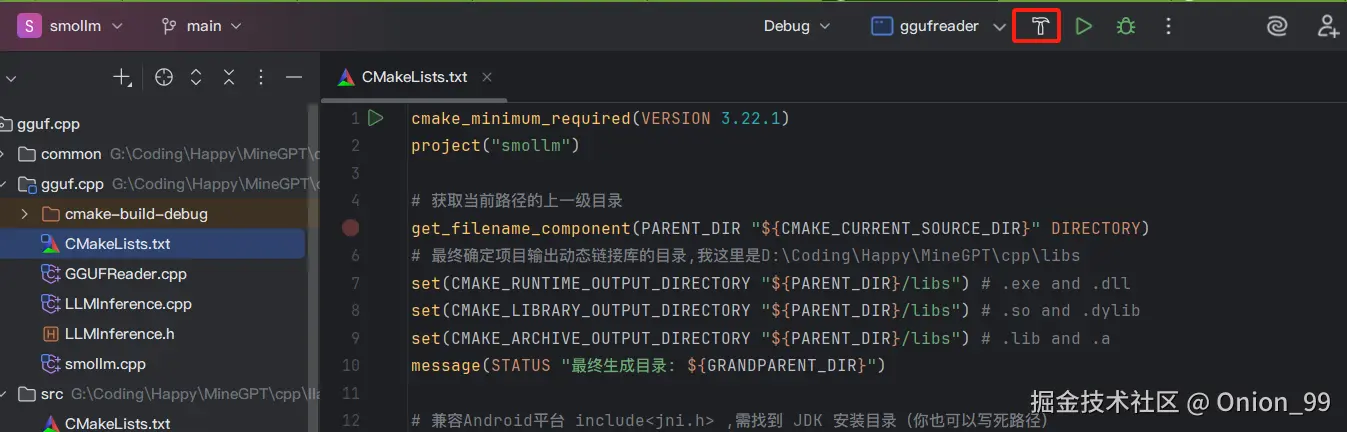The height and width of the screenshot is (432, 1347).
Task: Open the More Actions vertical dots menu
Action: tap(1168, 27)
